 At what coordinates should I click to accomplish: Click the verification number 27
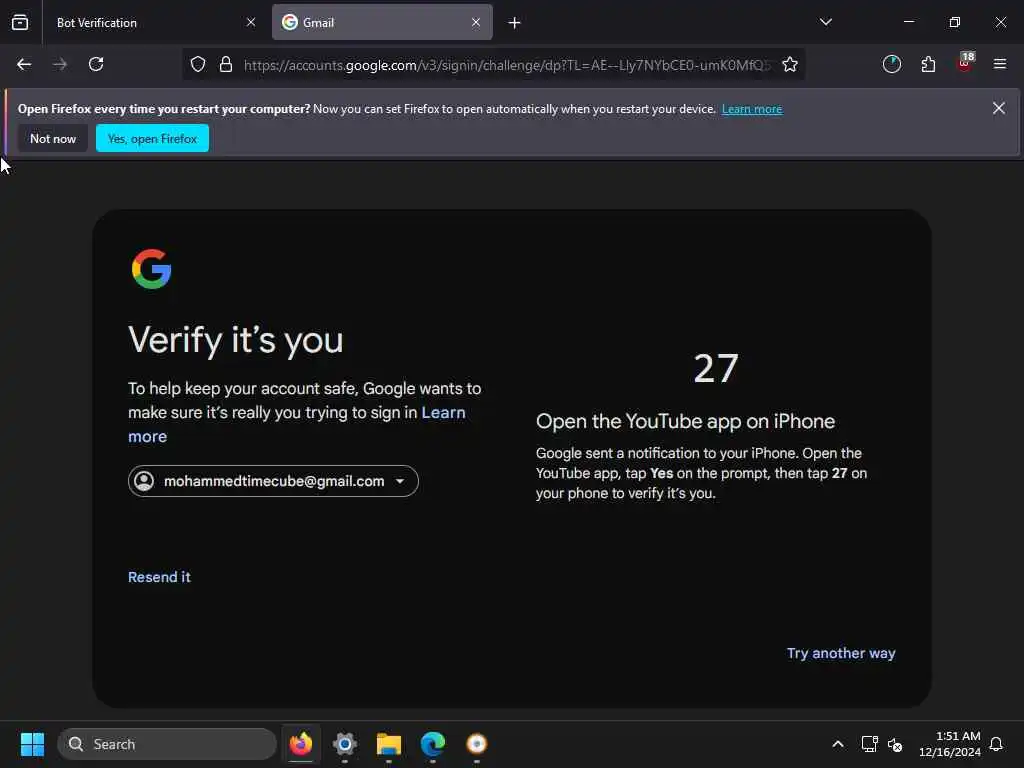click(716, 368)
